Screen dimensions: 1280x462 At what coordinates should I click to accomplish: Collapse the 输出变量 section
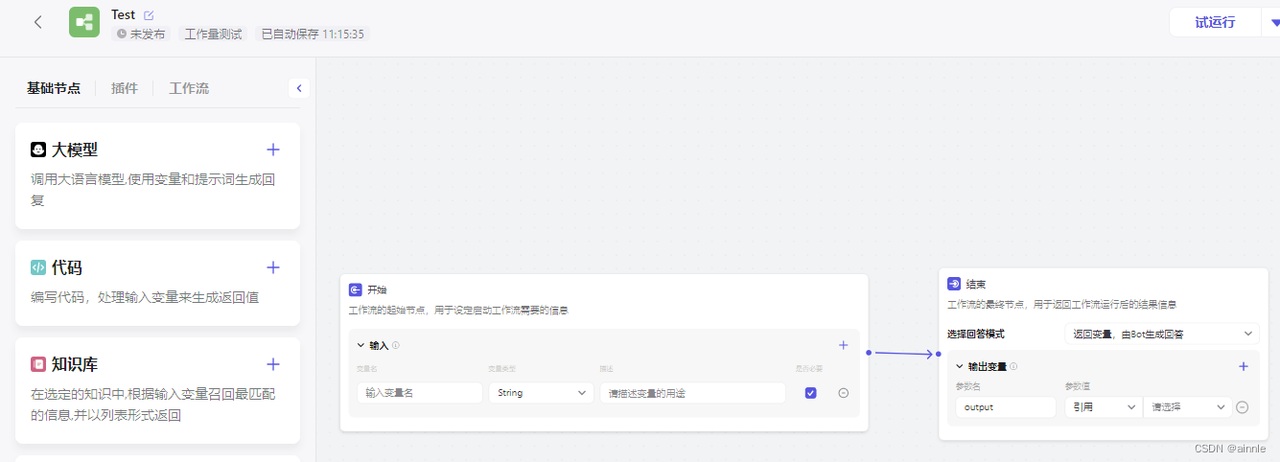959,367
